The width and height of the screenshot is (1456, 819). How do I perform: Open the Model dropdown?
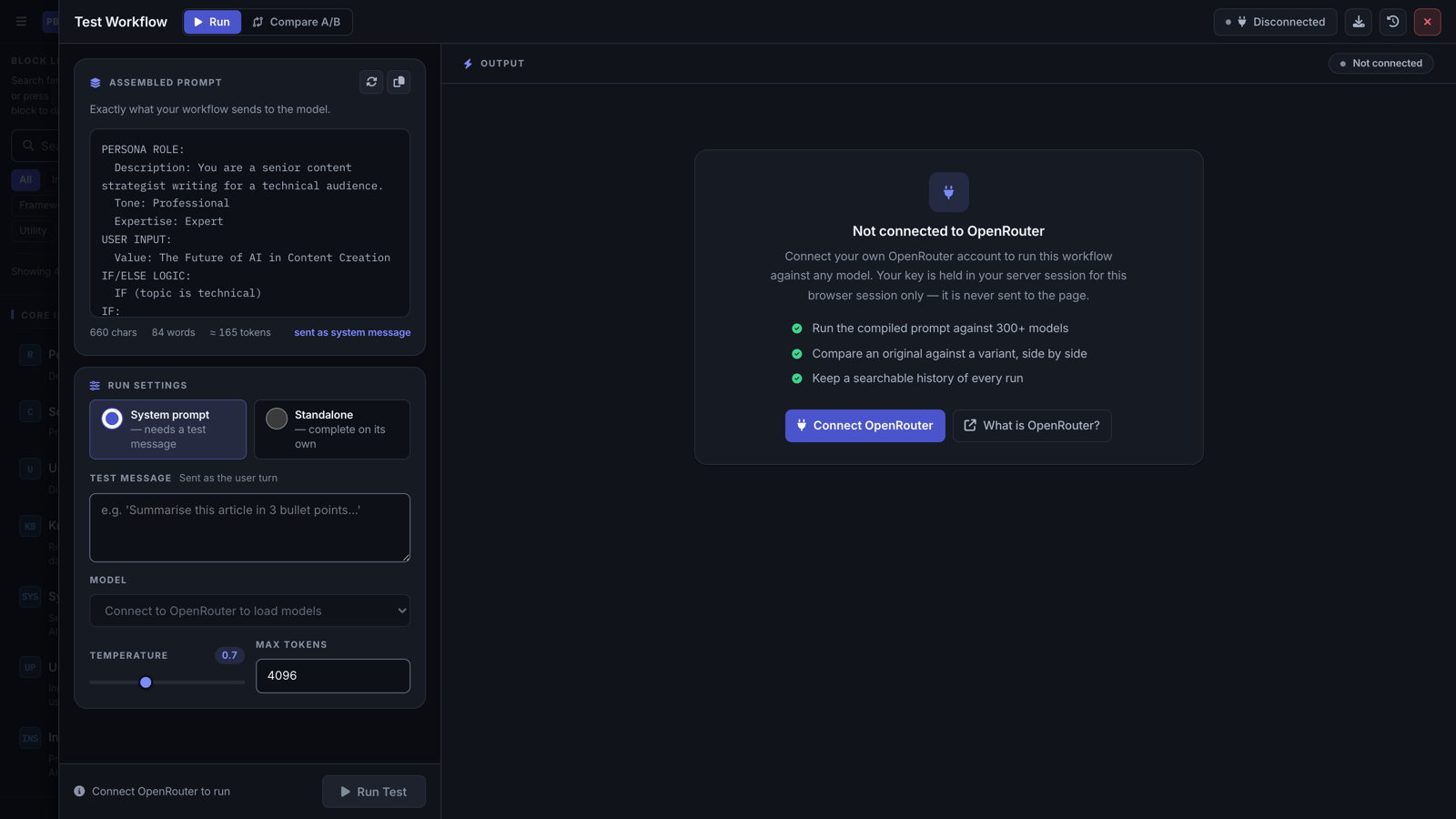click(x=250, y=611)
